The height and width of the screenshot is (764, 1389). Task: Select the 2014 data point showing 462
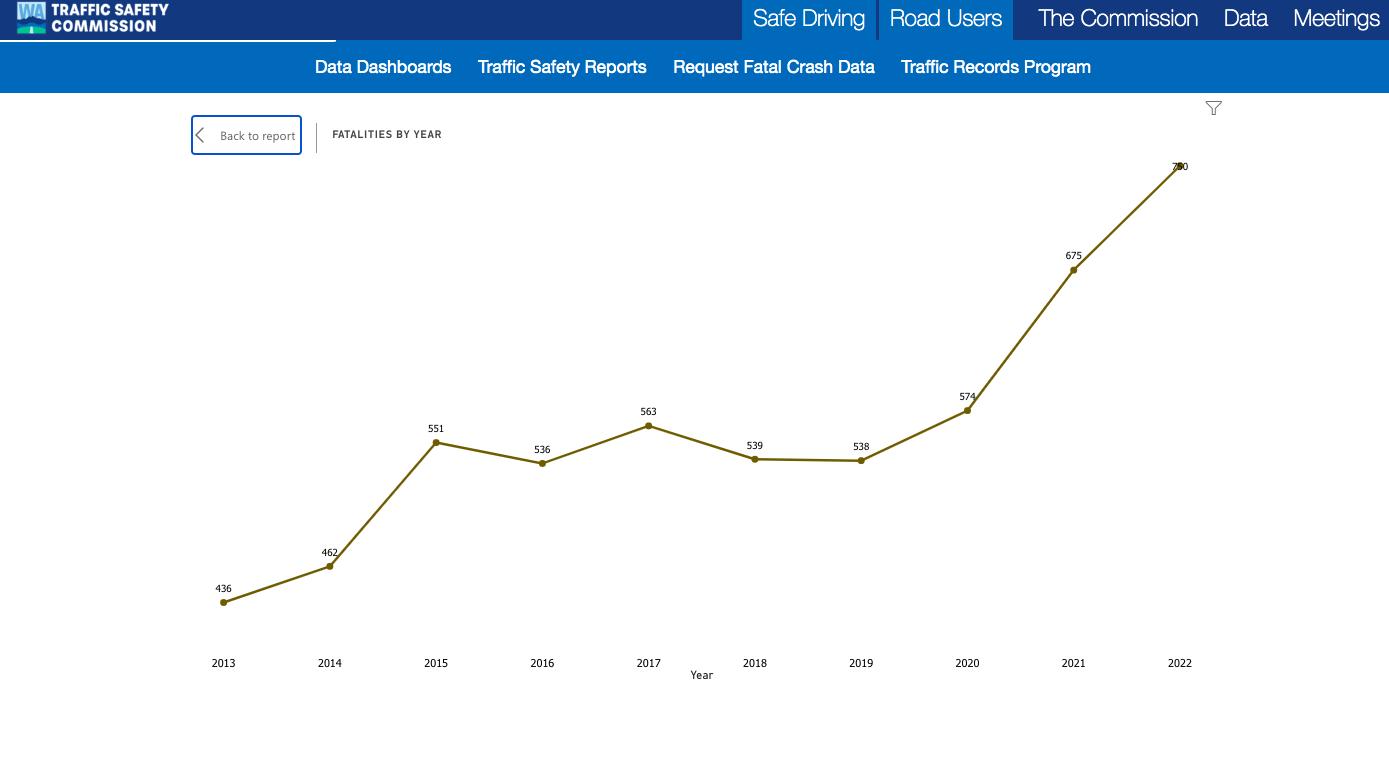click(x=330, y=566)
